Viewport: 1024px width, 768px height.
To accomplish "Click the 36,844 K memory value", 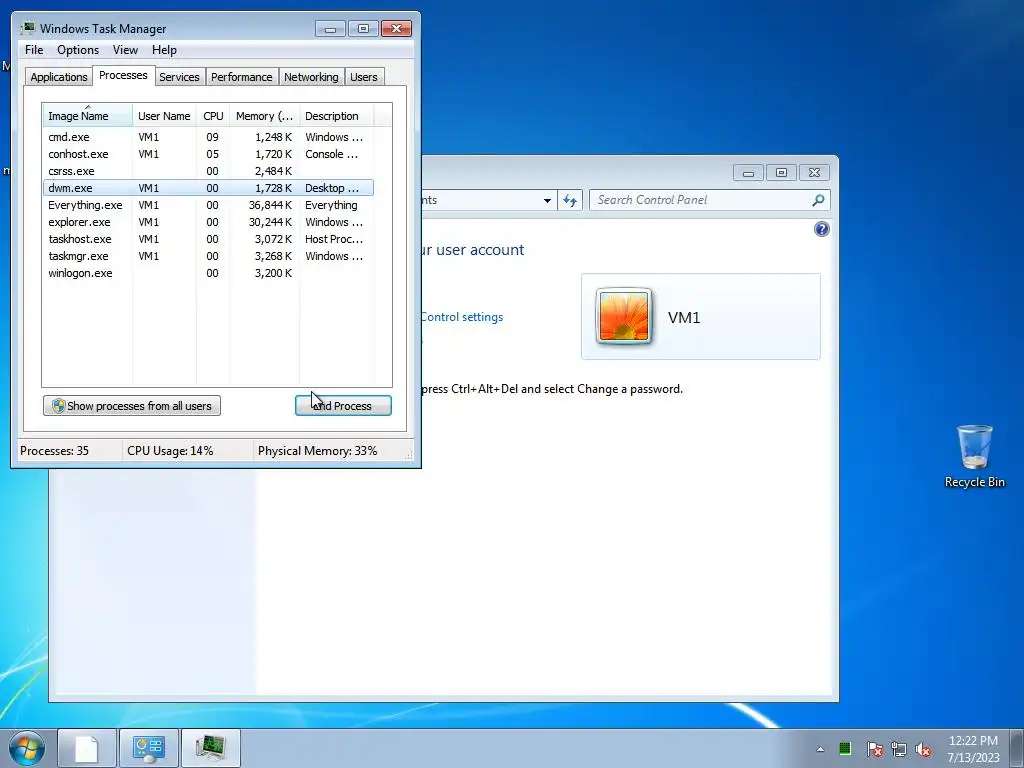I will [x=270, y=205].
